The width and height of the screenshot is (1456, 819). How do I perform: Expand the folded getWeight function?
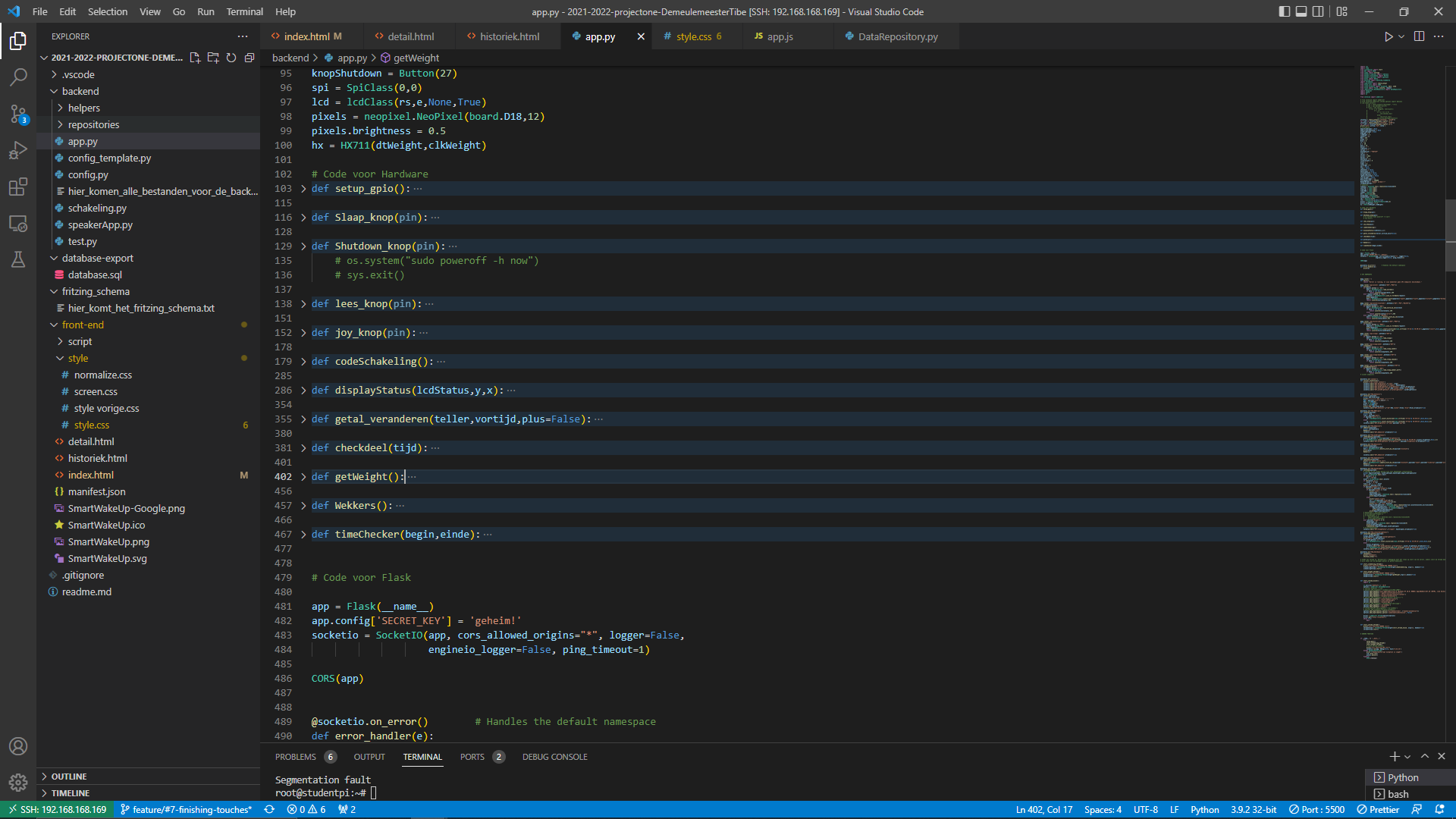click(x=304, y=477)
